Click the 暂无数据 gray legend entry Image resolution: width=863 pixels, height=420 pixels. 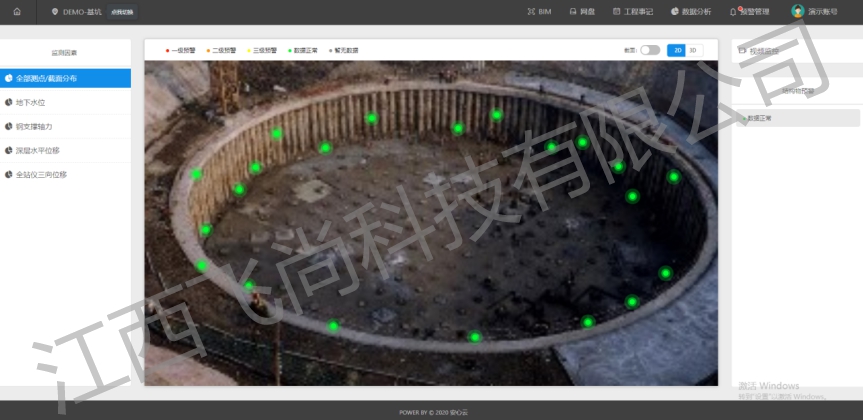tap(343, 50)
